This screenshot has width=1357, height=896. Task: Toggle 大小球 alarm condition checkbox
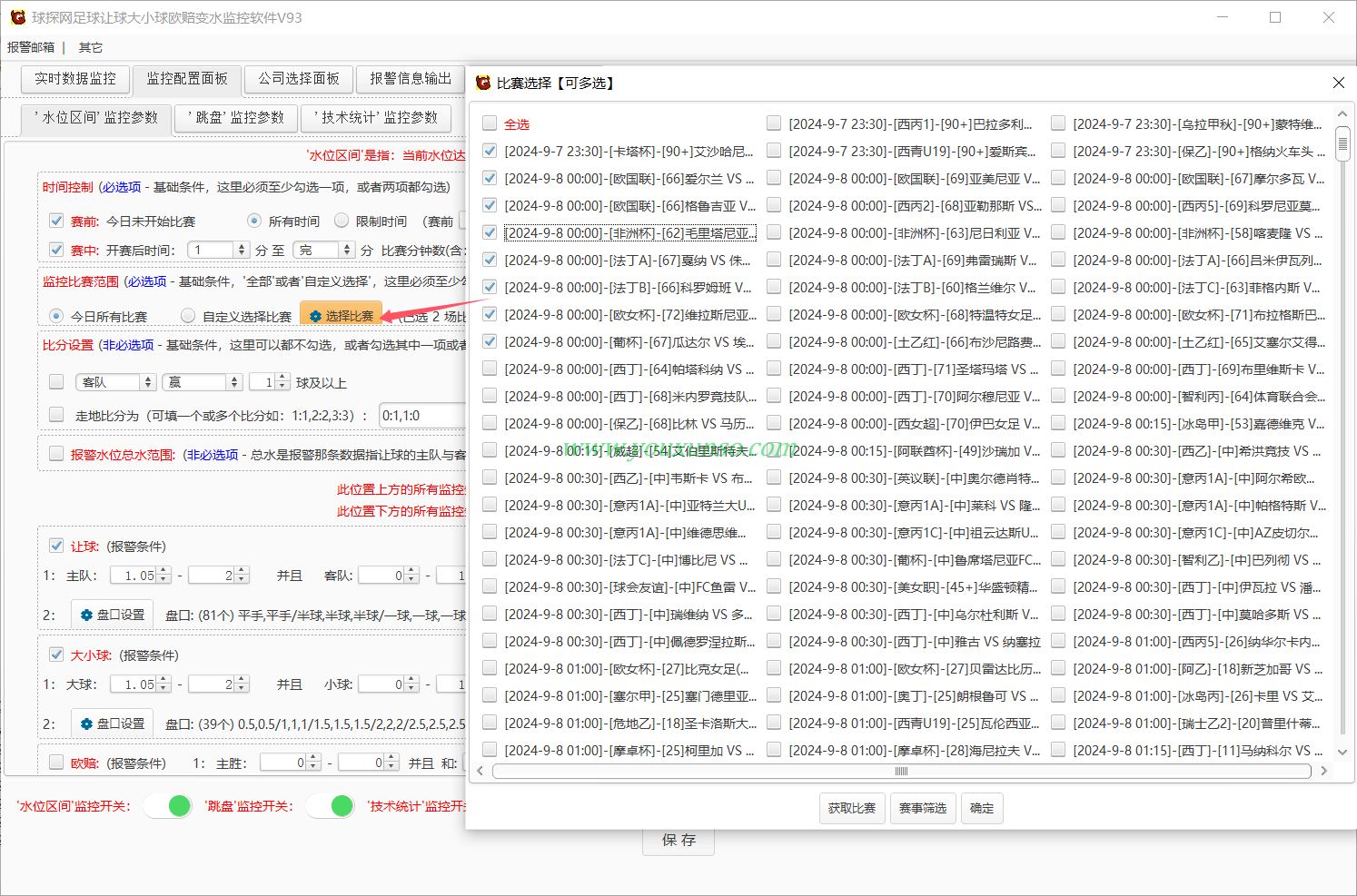point(56,655)
